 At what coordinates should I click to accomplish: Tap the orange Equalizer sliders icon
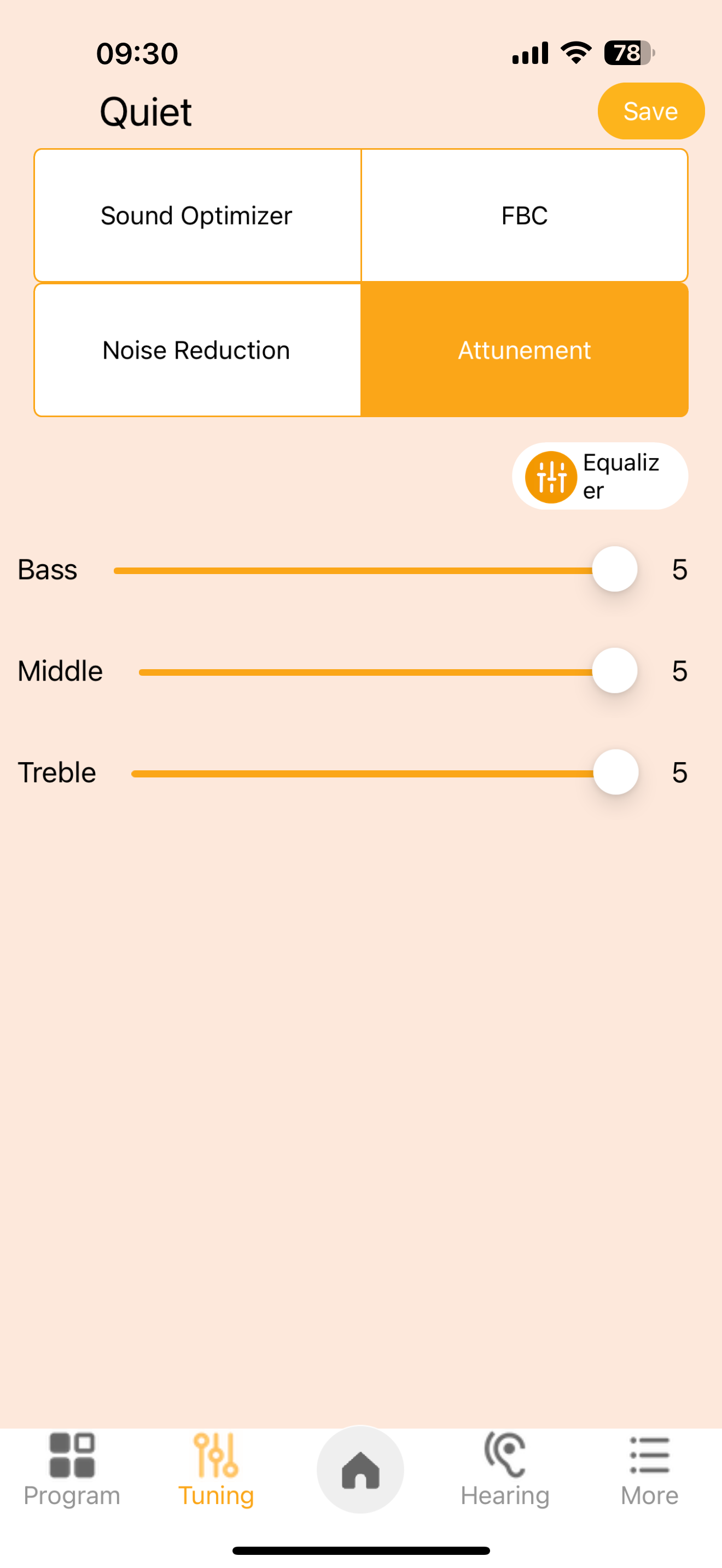pos(551,477)
